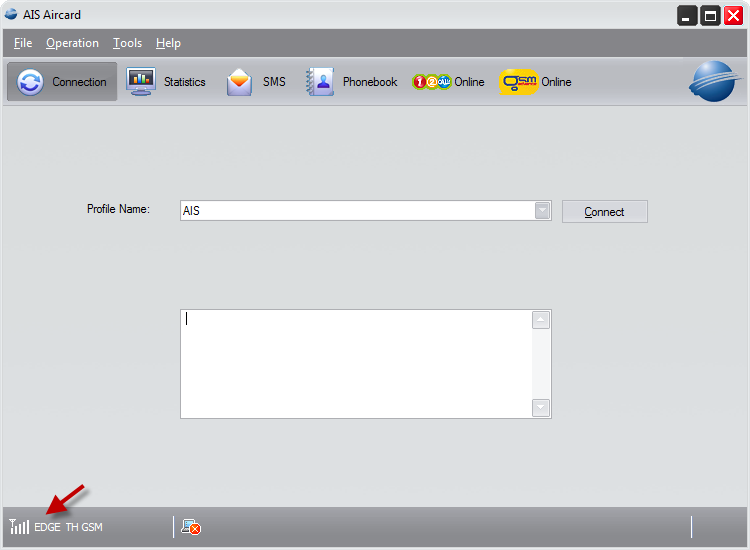This screenshot has height=550, width=750.
Task: Click the log scrollbar down arrow
Action: click(x=540, y=408)
